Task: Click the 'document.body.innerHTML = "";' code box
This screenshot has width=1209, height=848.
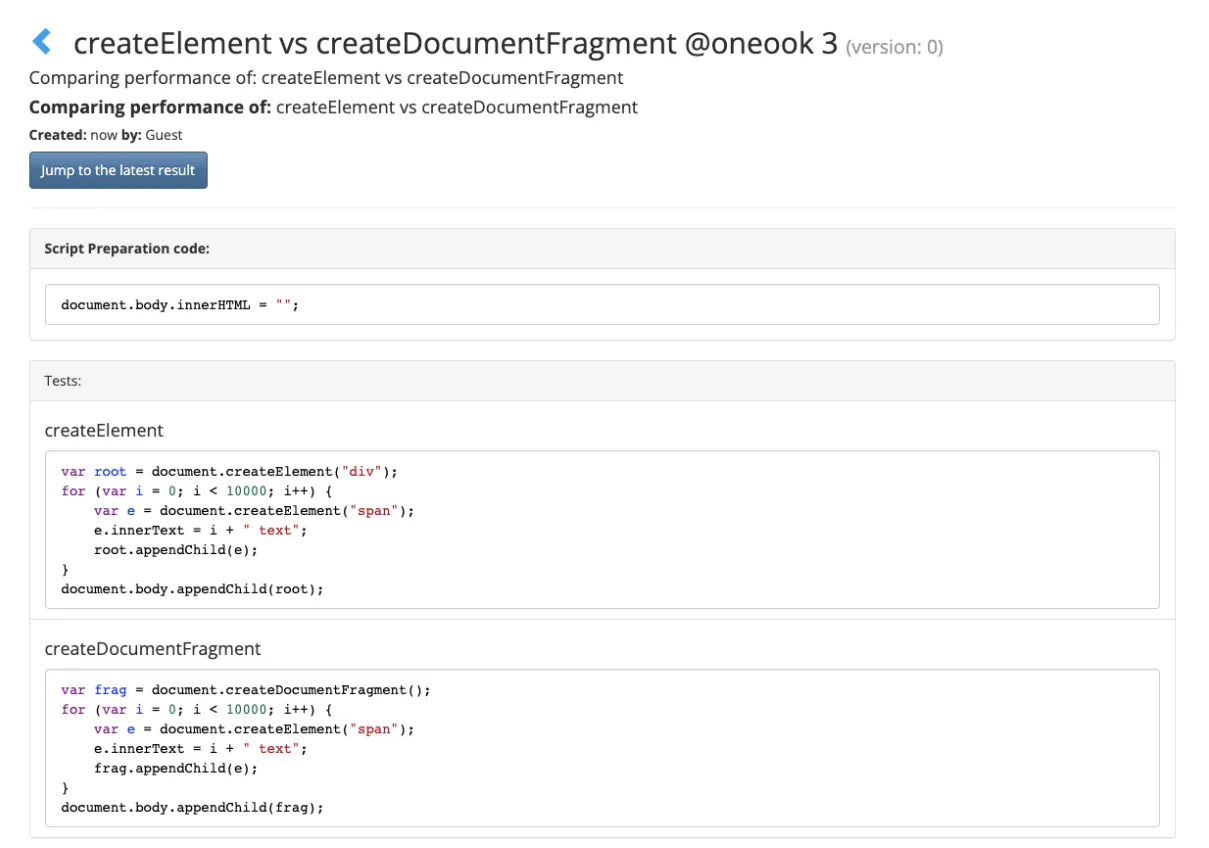Action: tap(602, 304)
